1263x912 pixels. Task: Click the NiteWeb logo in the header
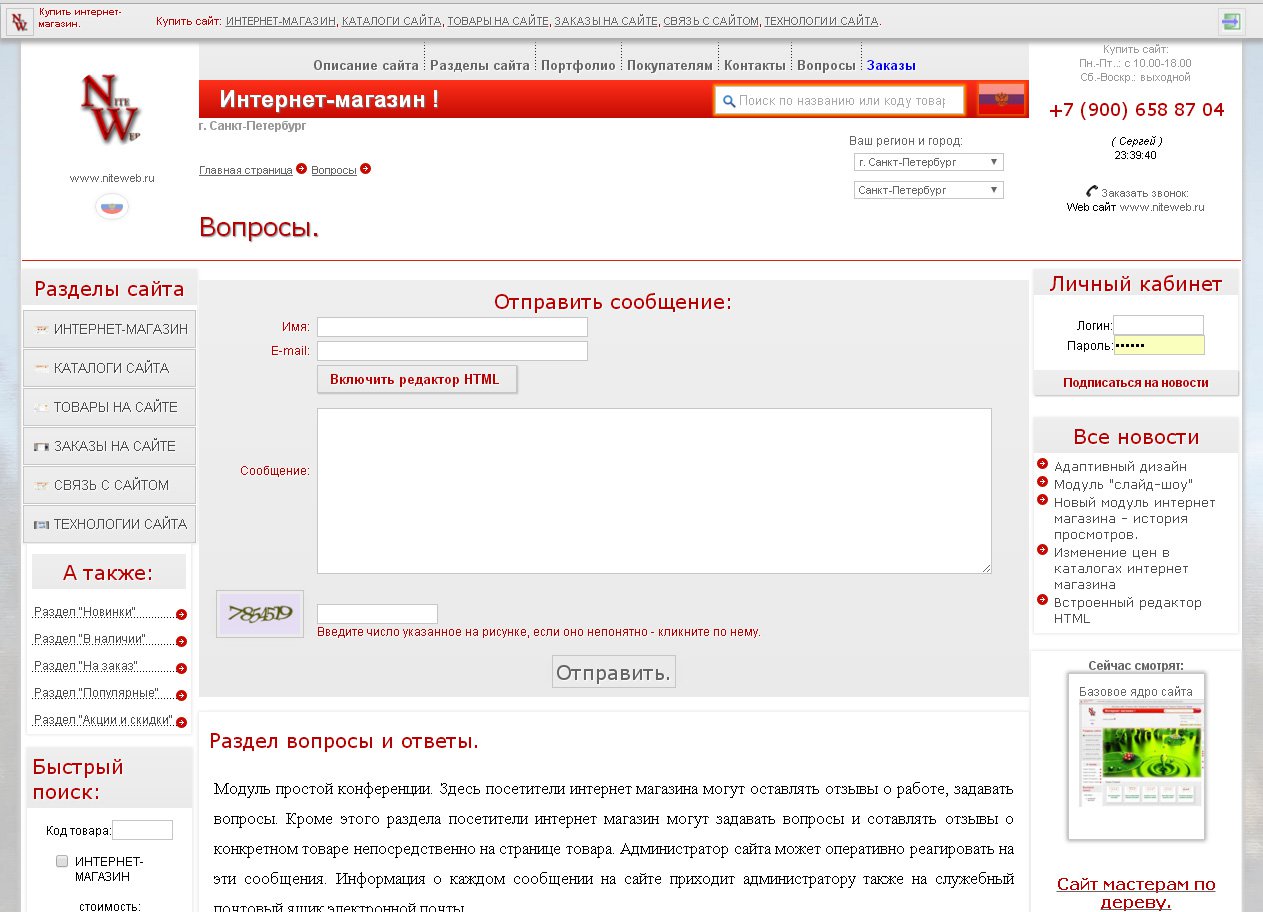(111, 108)
